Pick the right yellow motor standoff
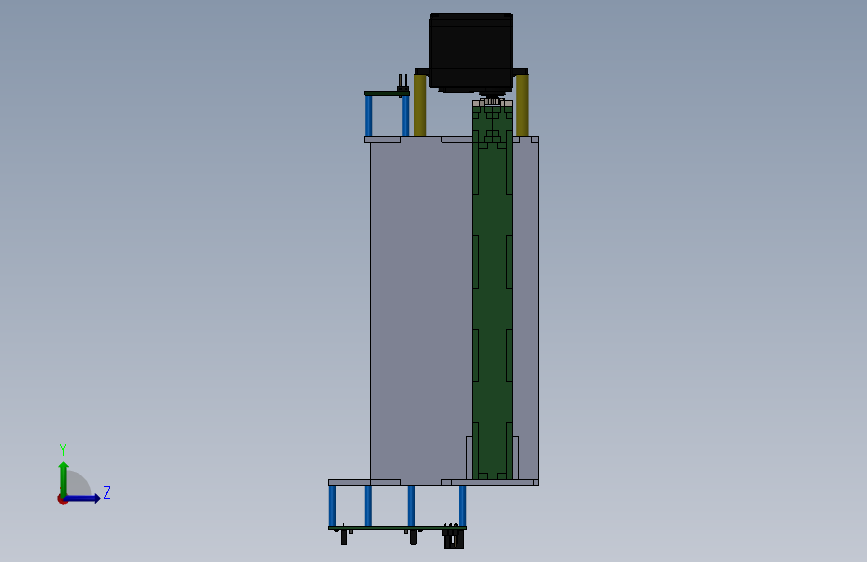Image resolution: width=867 pixels, height=562 pixels. pyautogui.click(x=522, y=105)
